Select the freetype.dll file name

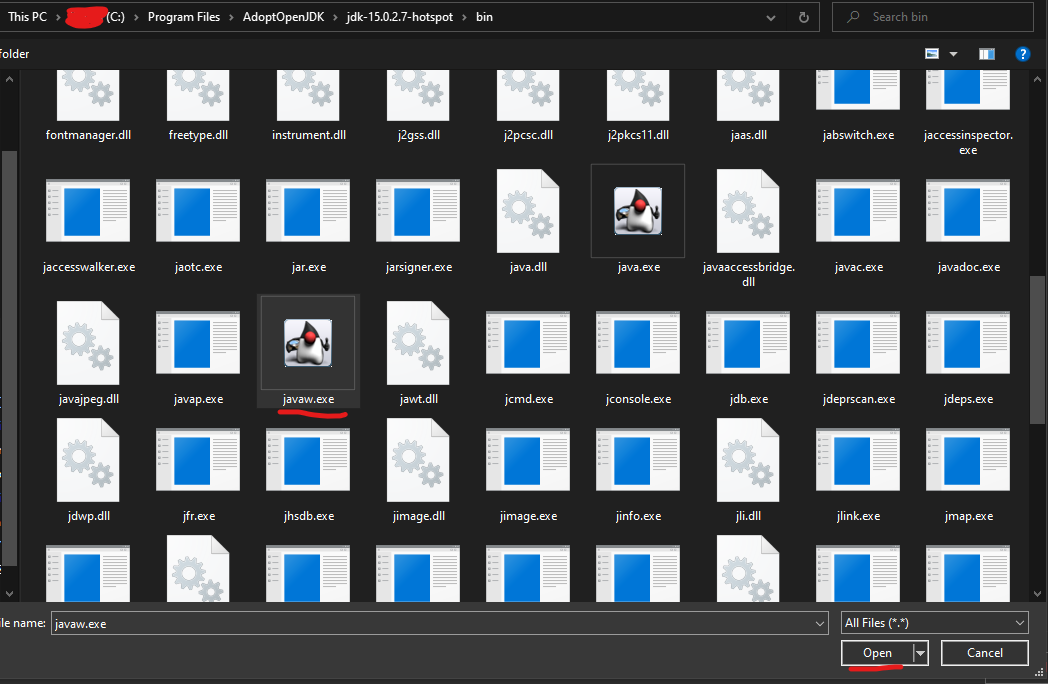(x=199, y=135)
